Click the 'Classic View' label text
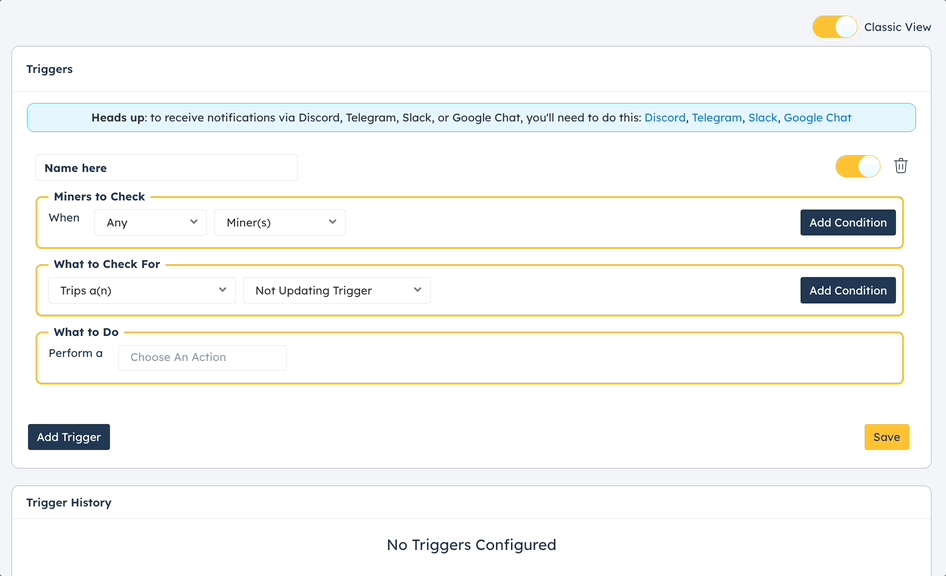 pos(897,27)
